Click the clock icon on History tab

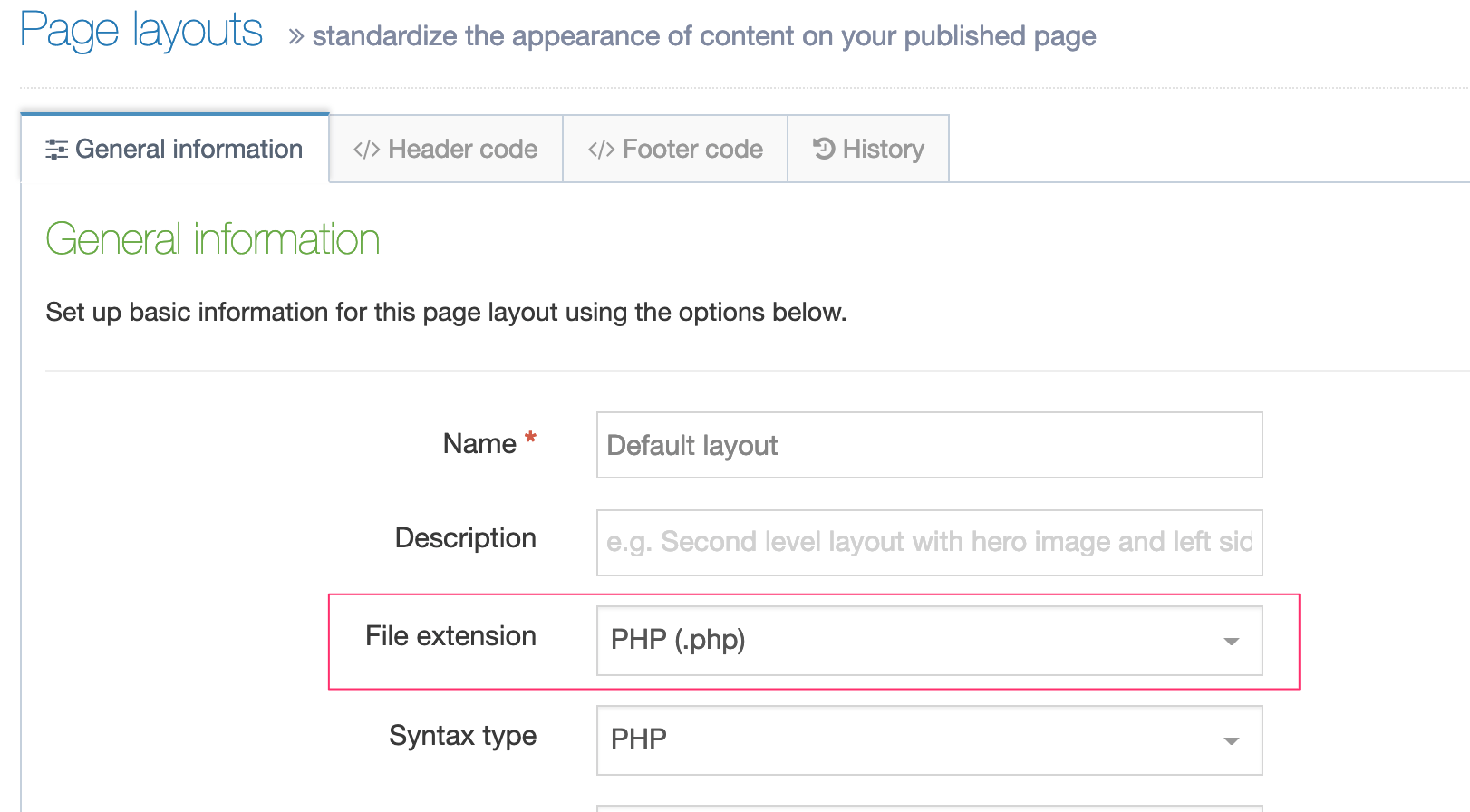(824, 149)
